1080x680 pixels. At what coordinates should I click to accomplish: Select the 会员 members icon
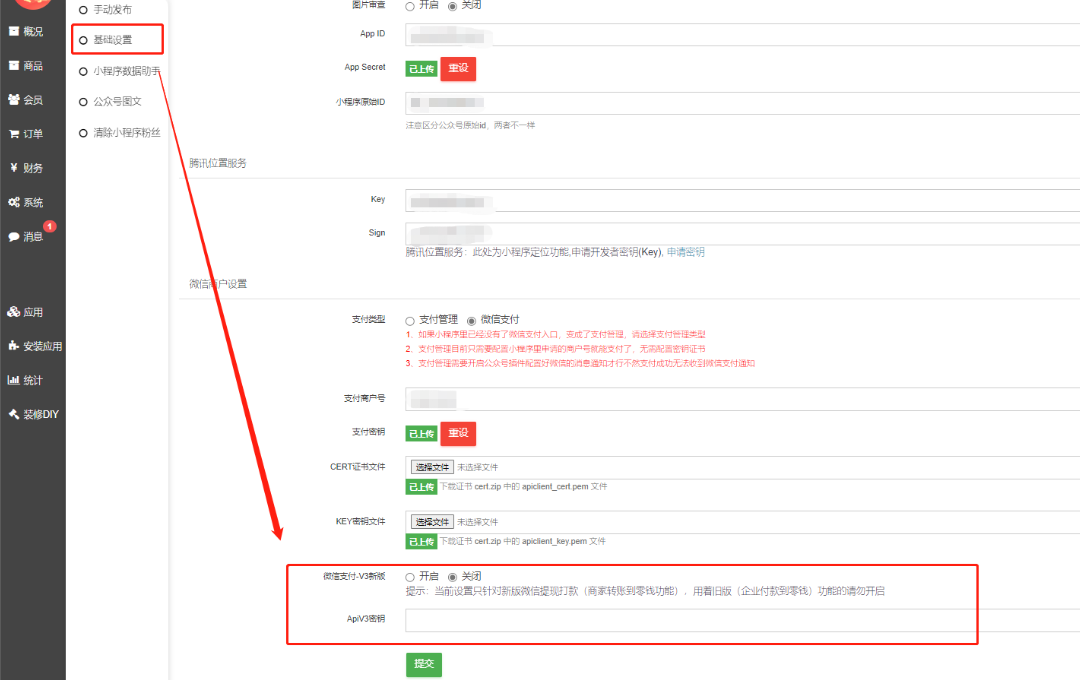point(14,100)
